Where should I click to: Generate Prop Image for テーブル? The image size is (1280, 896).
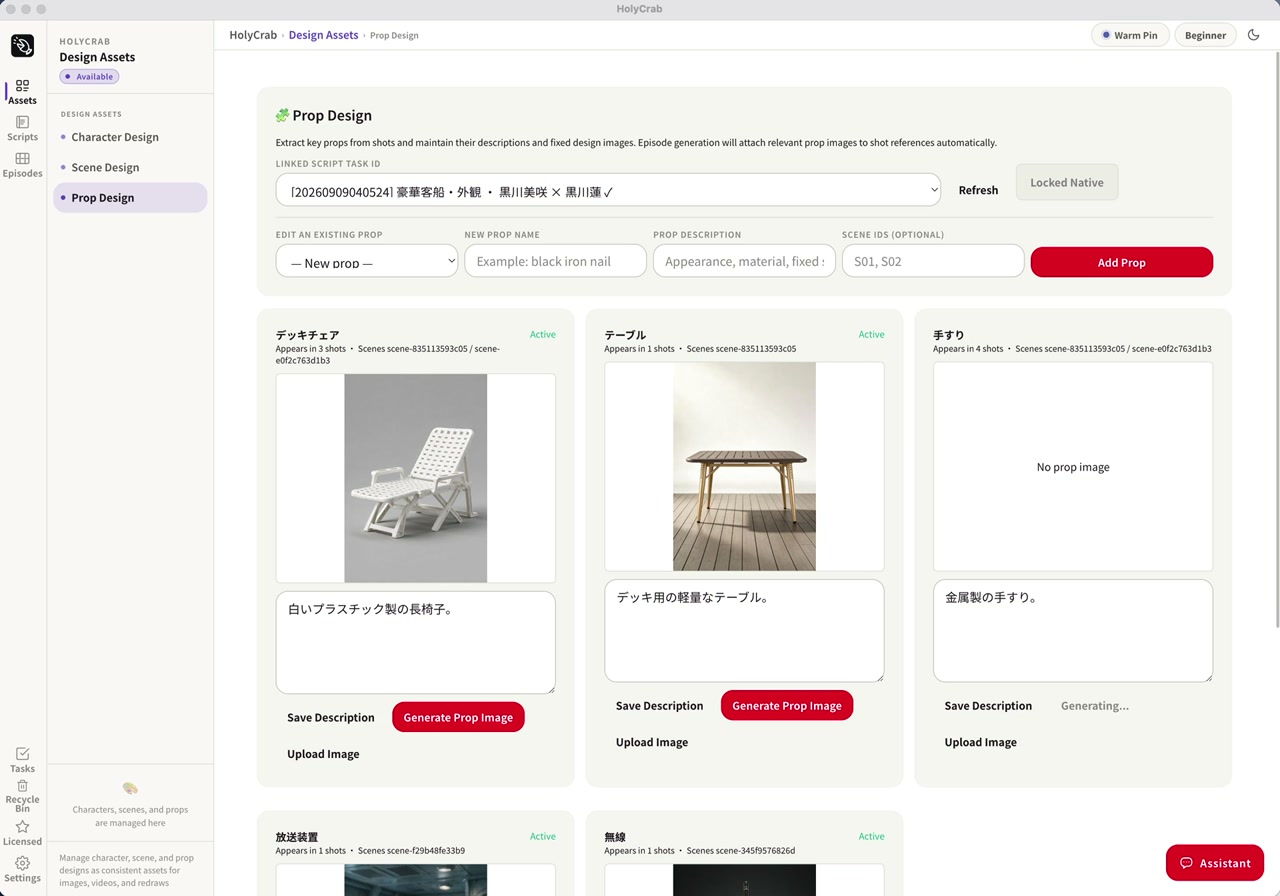[x=787, y=705]
